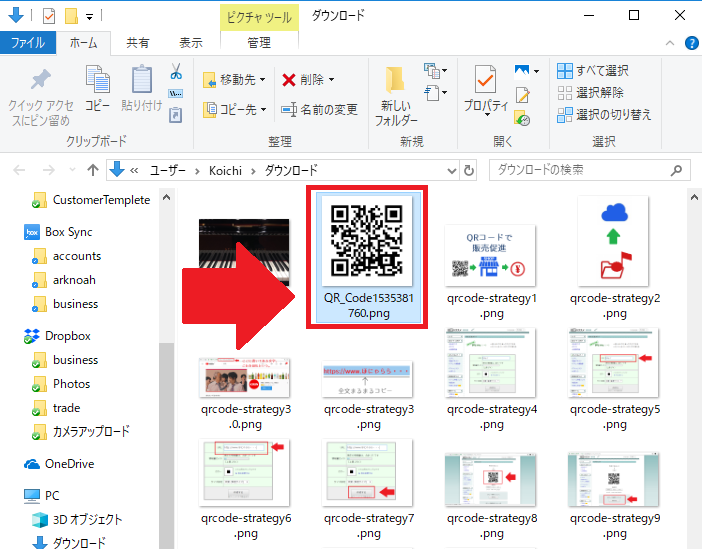702x549 pixels.
Task: Open the Help question mark icon
Action: click(691, 43)
